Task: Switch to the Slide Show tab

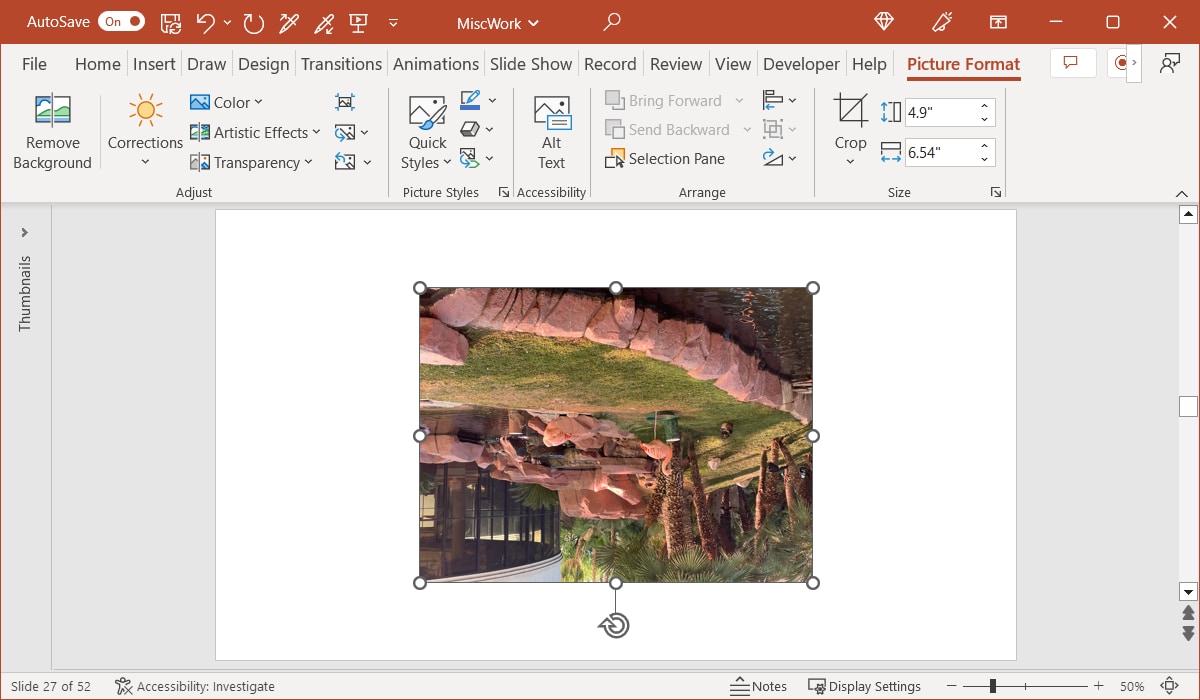Action: tap(531, 63)
